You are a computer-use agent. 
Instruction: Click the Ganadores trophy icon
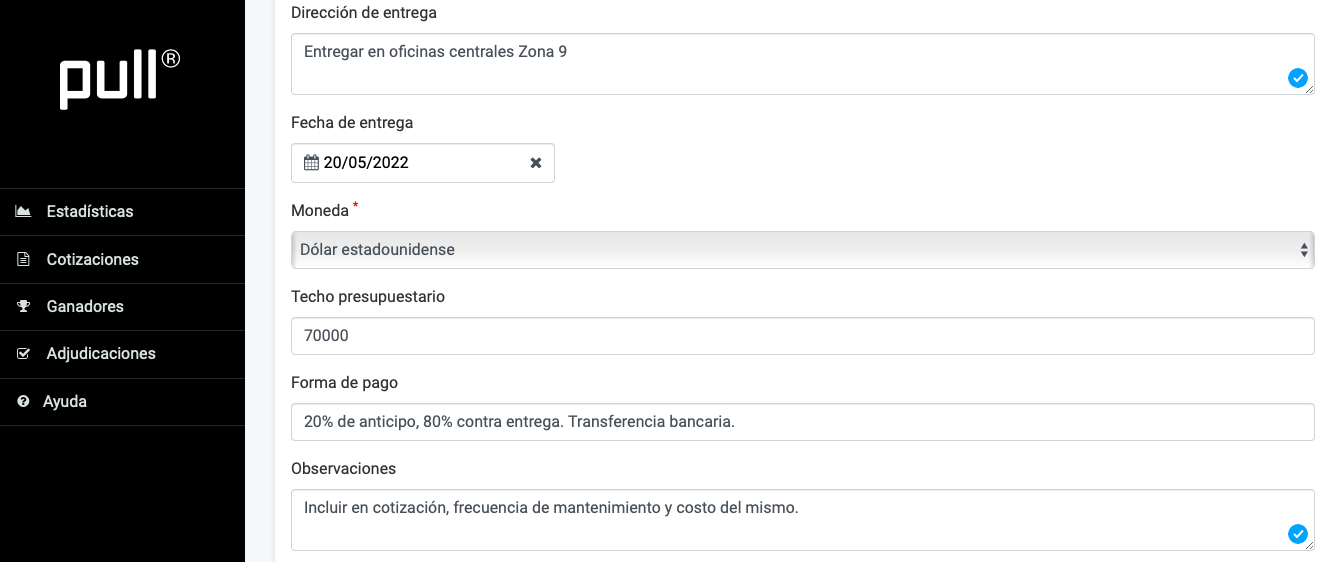23,306
